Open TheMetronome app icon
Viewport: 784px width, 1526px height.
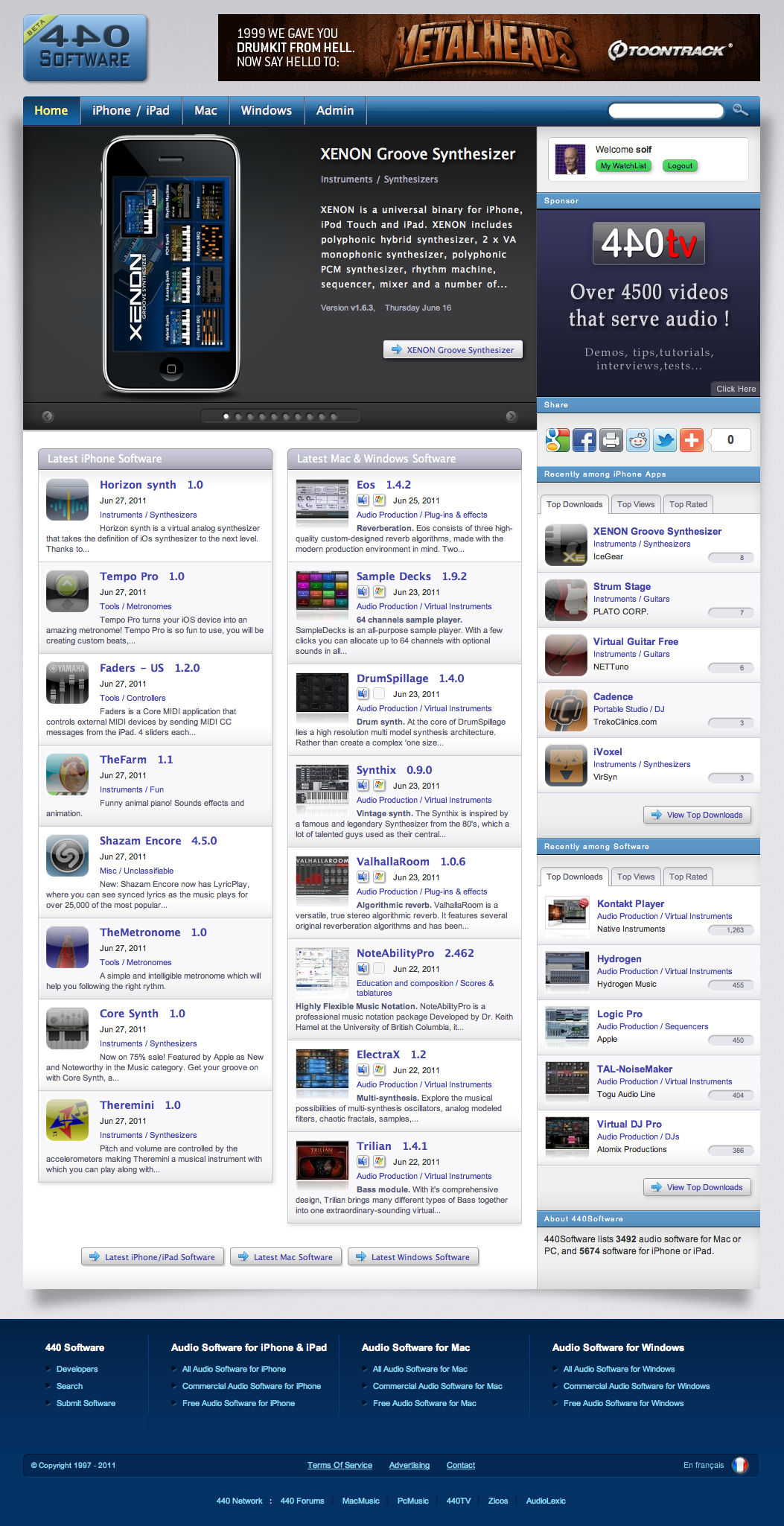[68, 947]
